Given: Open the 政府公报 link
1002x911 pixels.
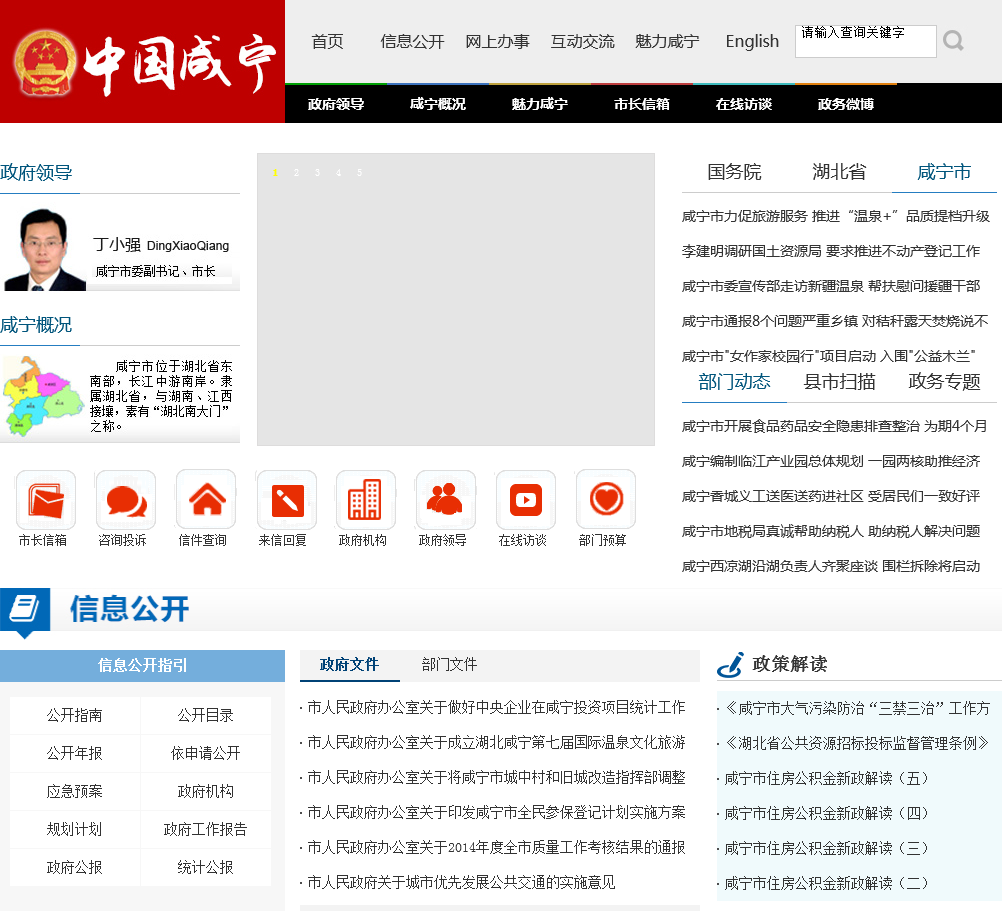Looking at the screenshot, I should pos(75,868).
